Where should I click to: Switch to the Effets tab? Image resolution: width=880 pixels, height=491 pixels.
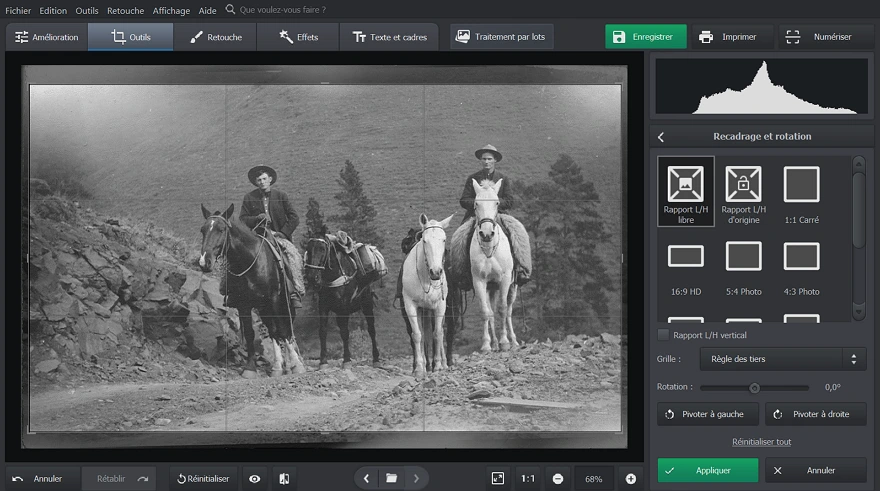299,37
